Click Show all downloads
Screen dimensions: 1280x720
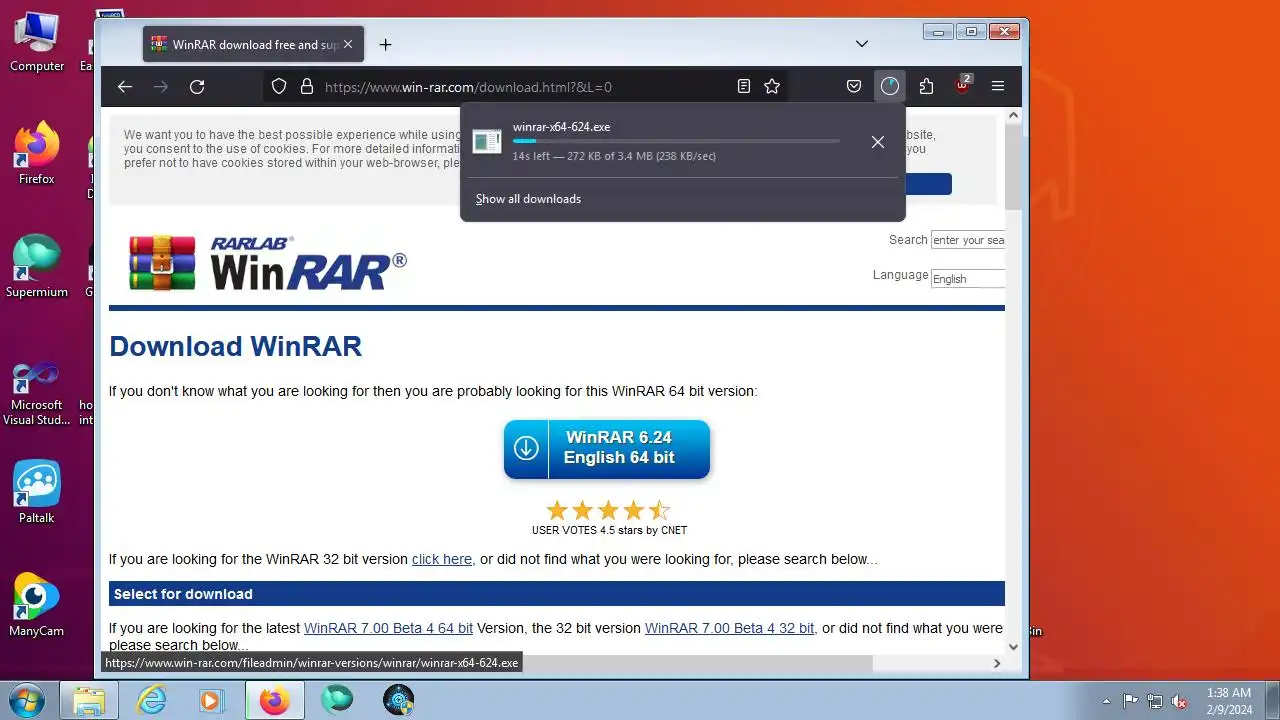point(528,199)
